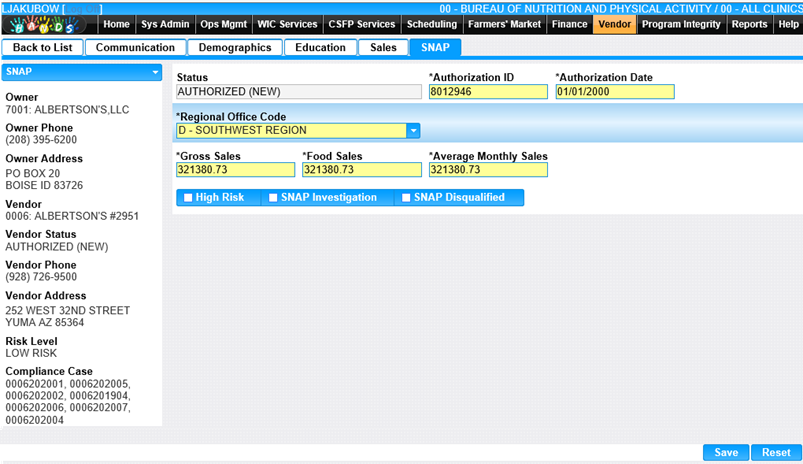This screenshot has height=464, width=803.
Task: Click the Status field
Action: (299, 92)
